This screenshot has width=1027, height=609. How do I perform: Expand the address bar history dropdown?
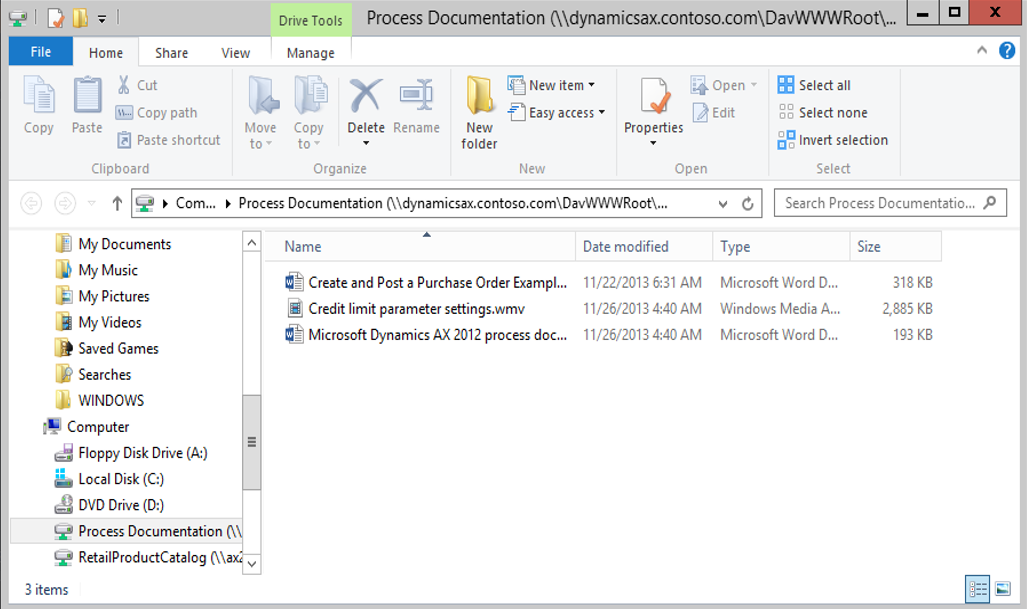723,204
